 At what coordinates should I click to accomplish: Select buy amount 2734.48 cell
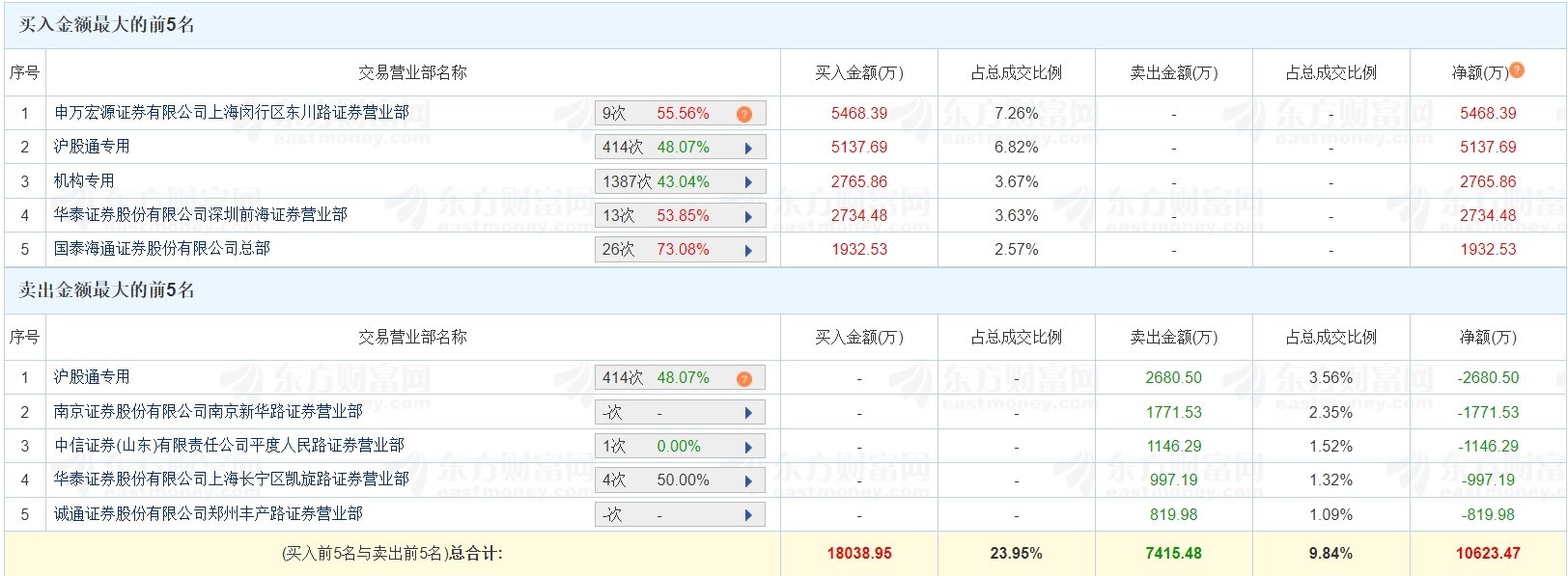859,216
